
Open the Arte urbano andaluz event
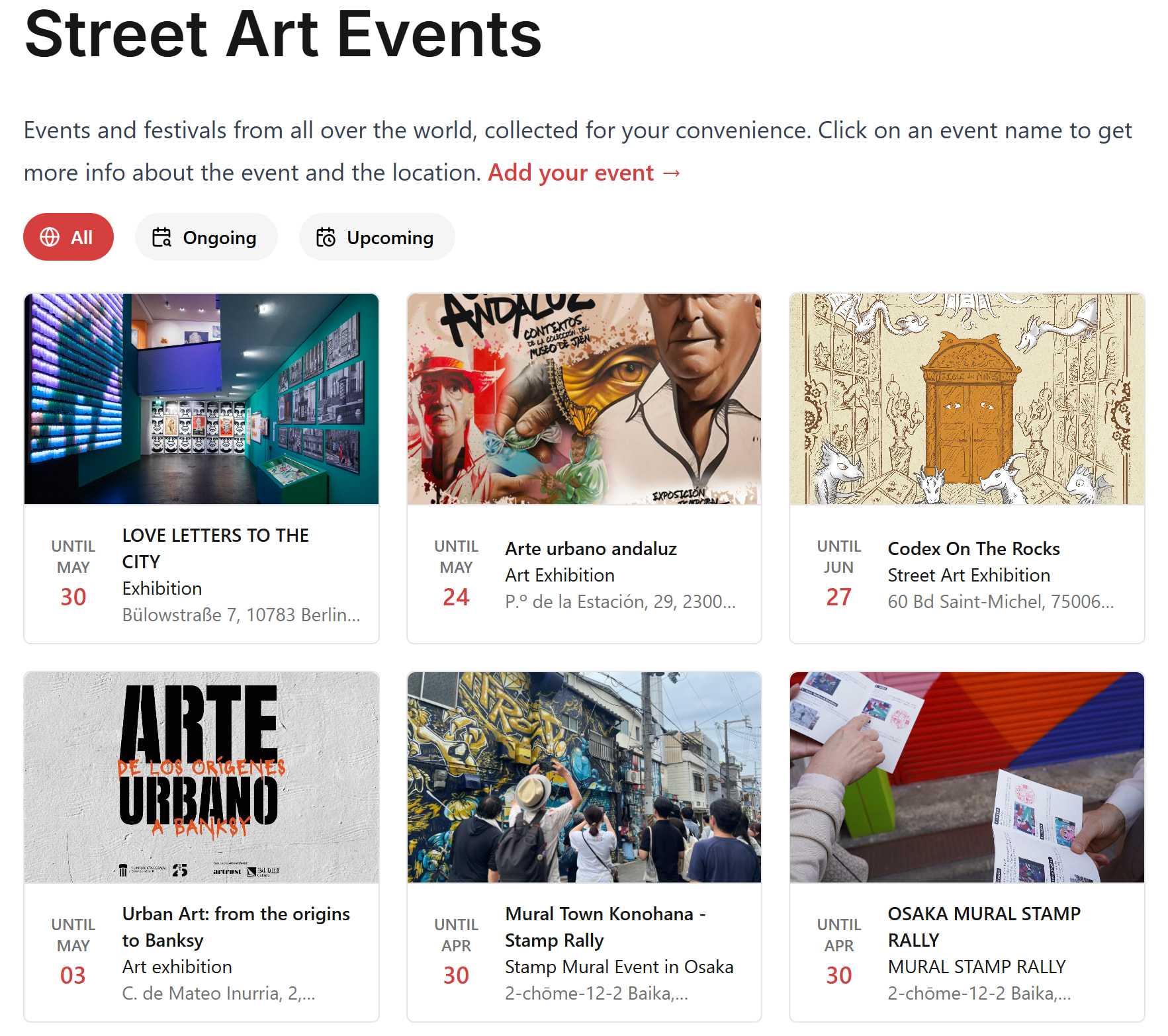point(590,548)
